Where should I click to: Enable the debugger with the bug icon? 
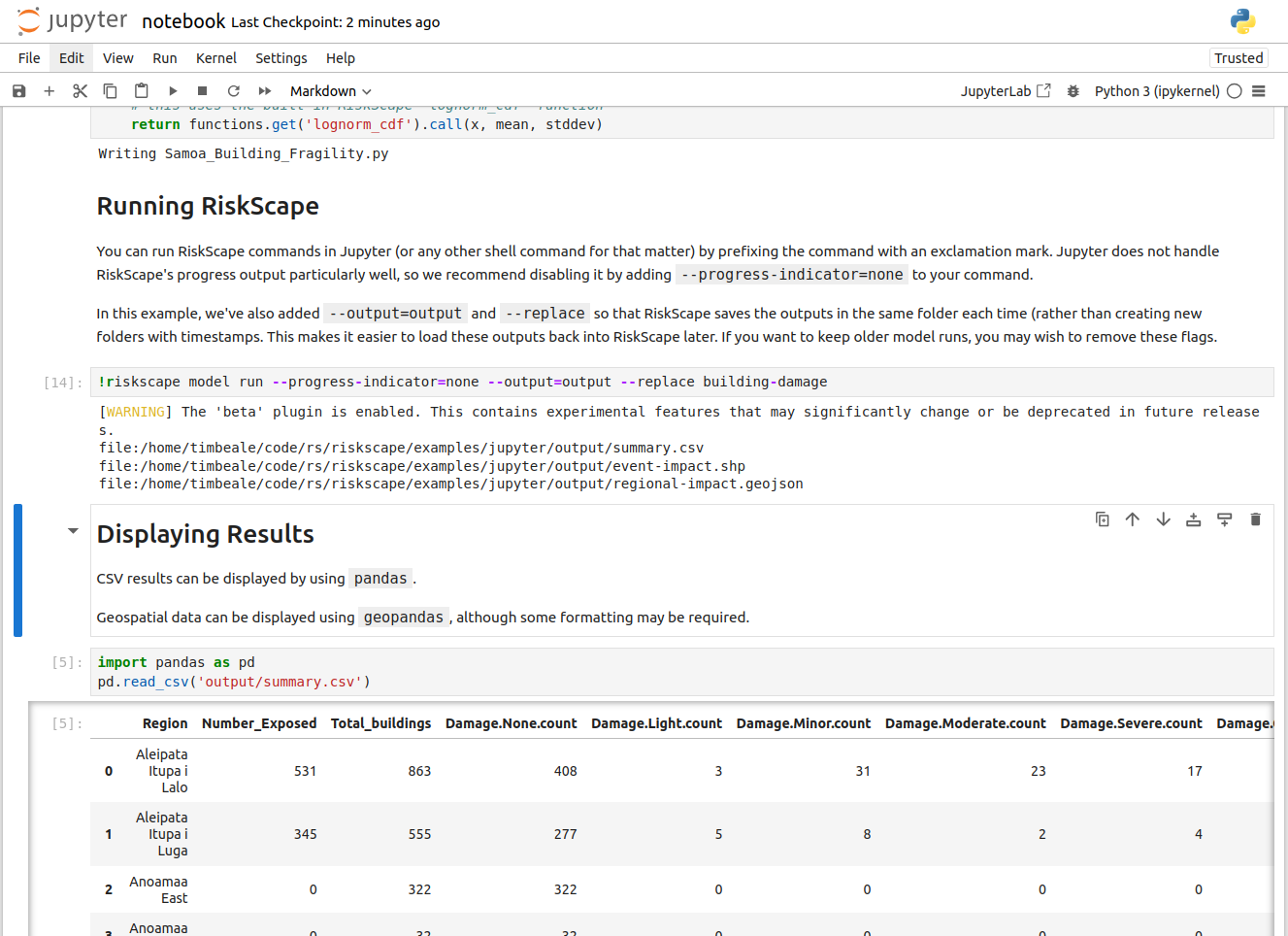click(x=1073, y=91)
